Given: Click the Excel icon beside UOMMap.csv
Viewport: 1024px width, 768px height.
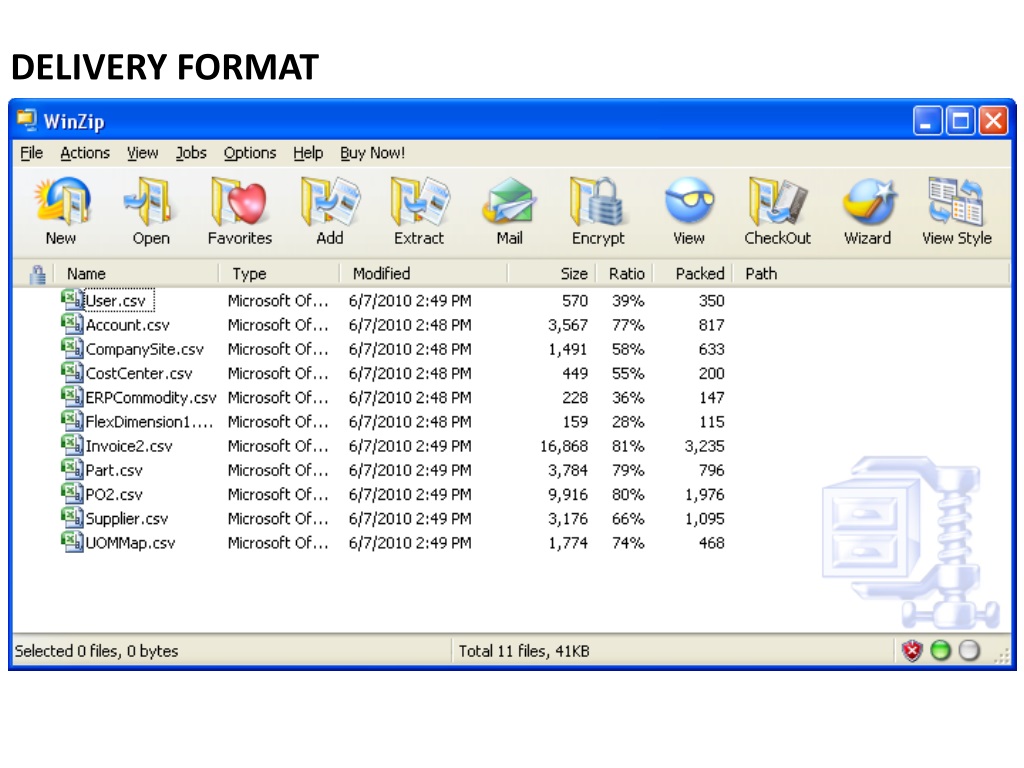Looking at the screenshot, I should [x=72, y=541].
